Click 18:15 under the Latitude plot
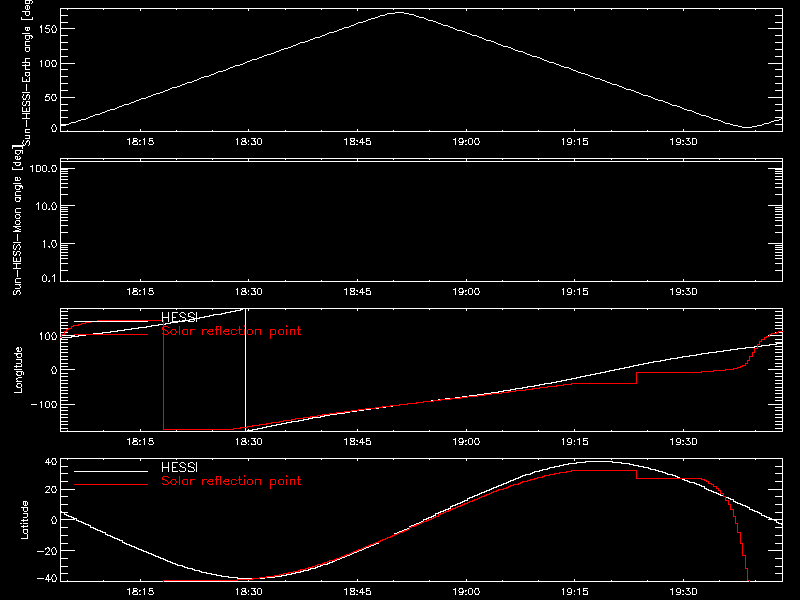The width and height of the screenshot is (800, 600). pos(140,592)
